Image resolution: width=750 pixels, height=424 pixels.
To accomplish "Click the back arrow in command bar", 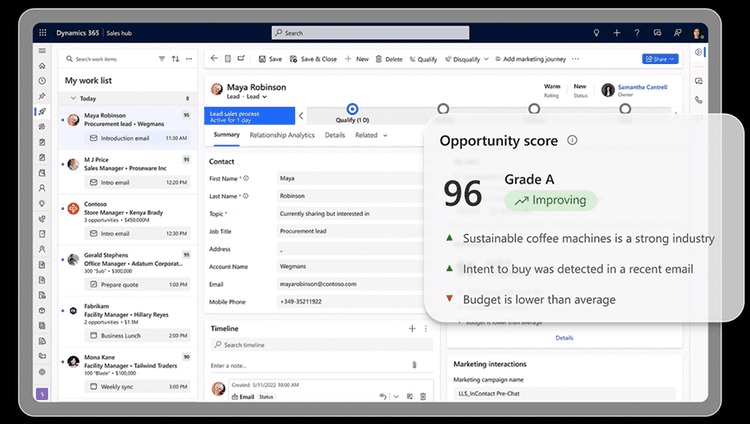I will coord(214,58).
